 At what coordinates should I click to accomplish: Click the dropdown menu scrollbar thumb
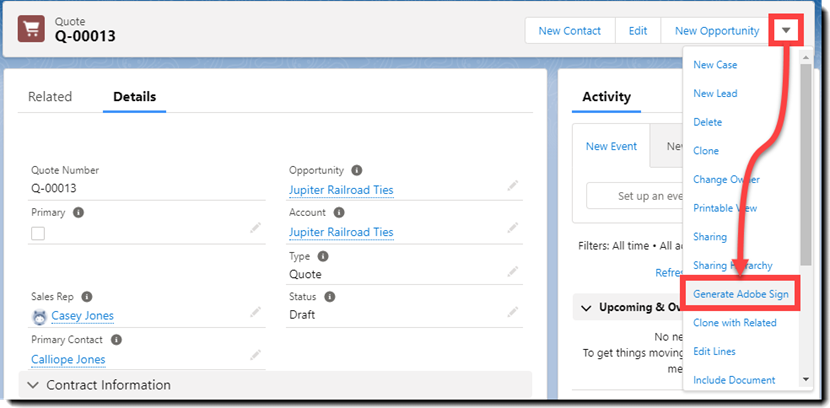click(806, 164)
